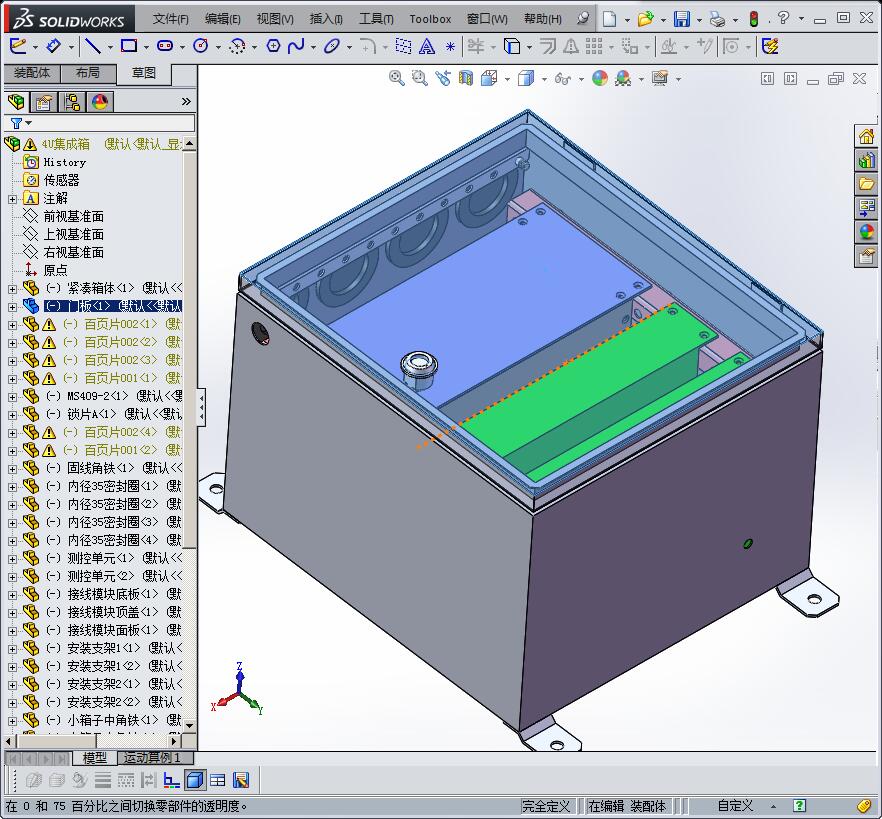Click the Save icon

pos(682,19)
